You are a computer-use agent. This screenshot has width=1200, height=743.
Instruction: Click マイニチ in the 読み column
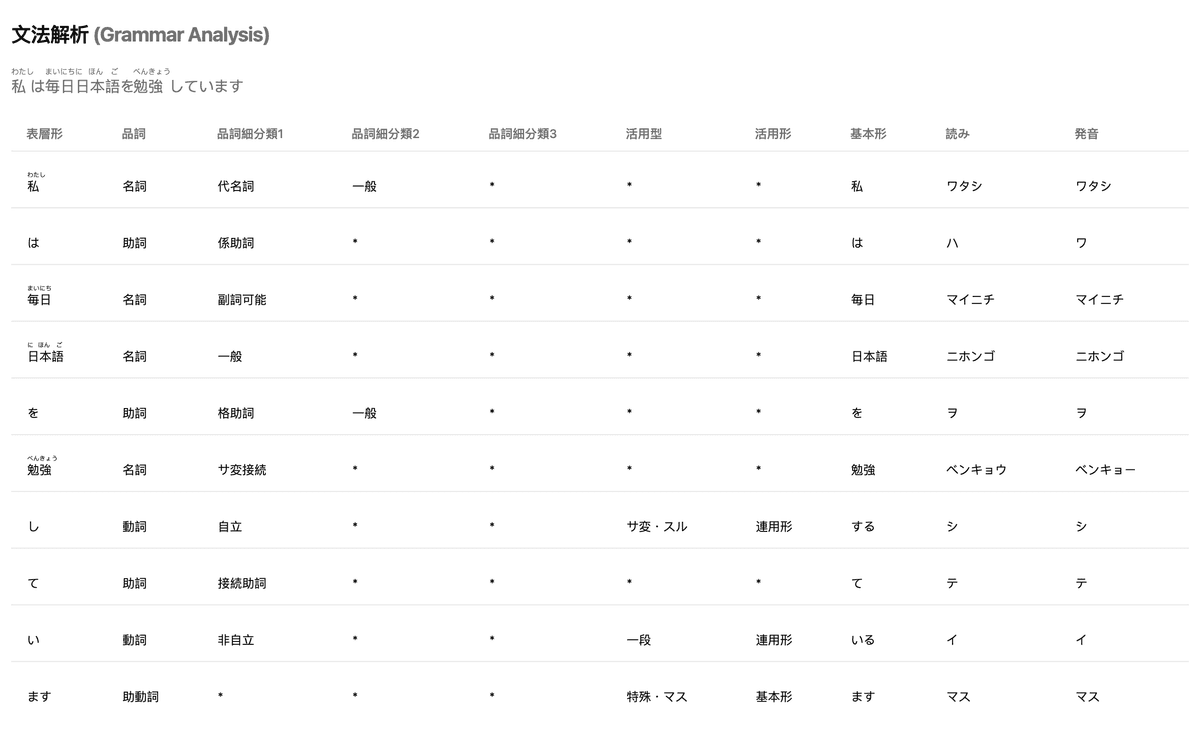(x=970, y=299)
